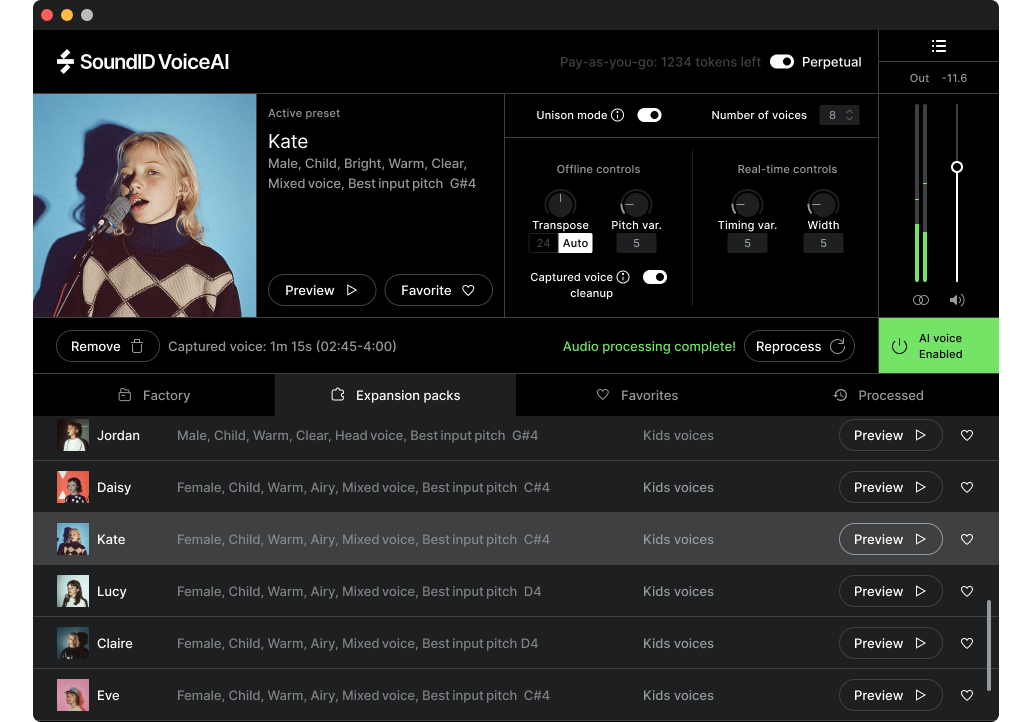1032x722 pixels.
Task: Preview Eve voice
Action: (890, 695)
